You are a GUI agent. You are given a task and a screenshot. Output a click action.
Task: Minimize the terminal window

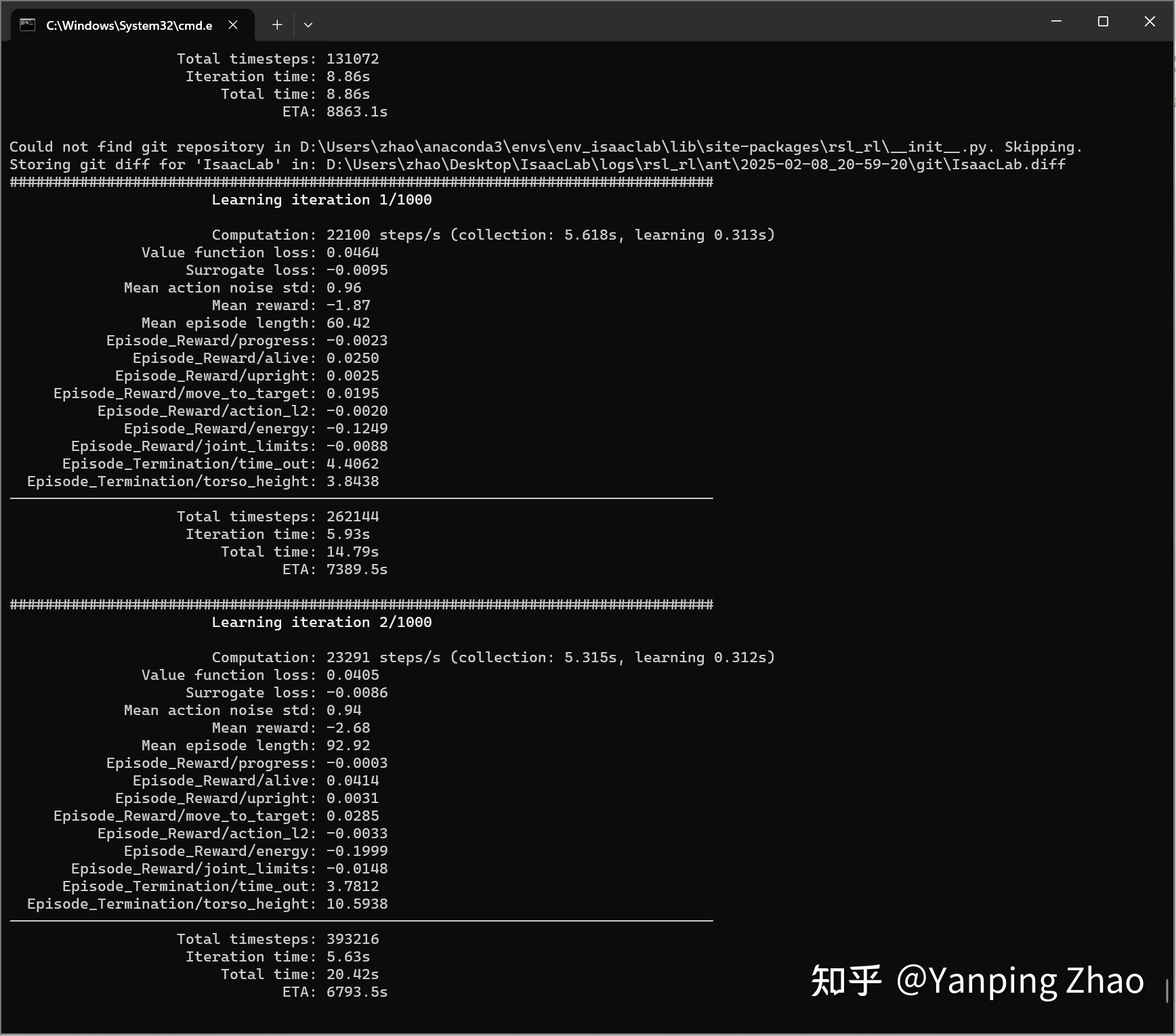pos(1056,21)
